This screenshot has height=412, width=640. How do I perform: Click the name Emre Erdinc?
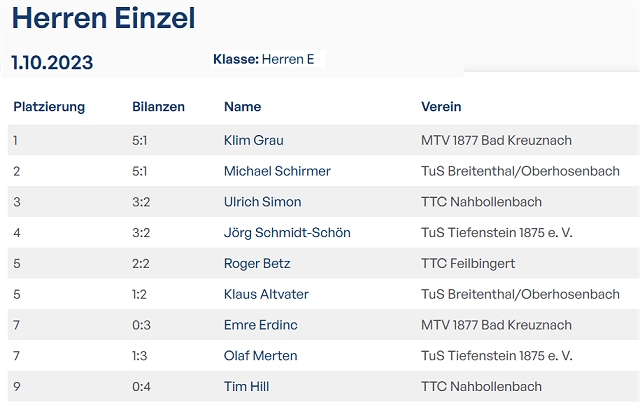[x=258, y=325]
